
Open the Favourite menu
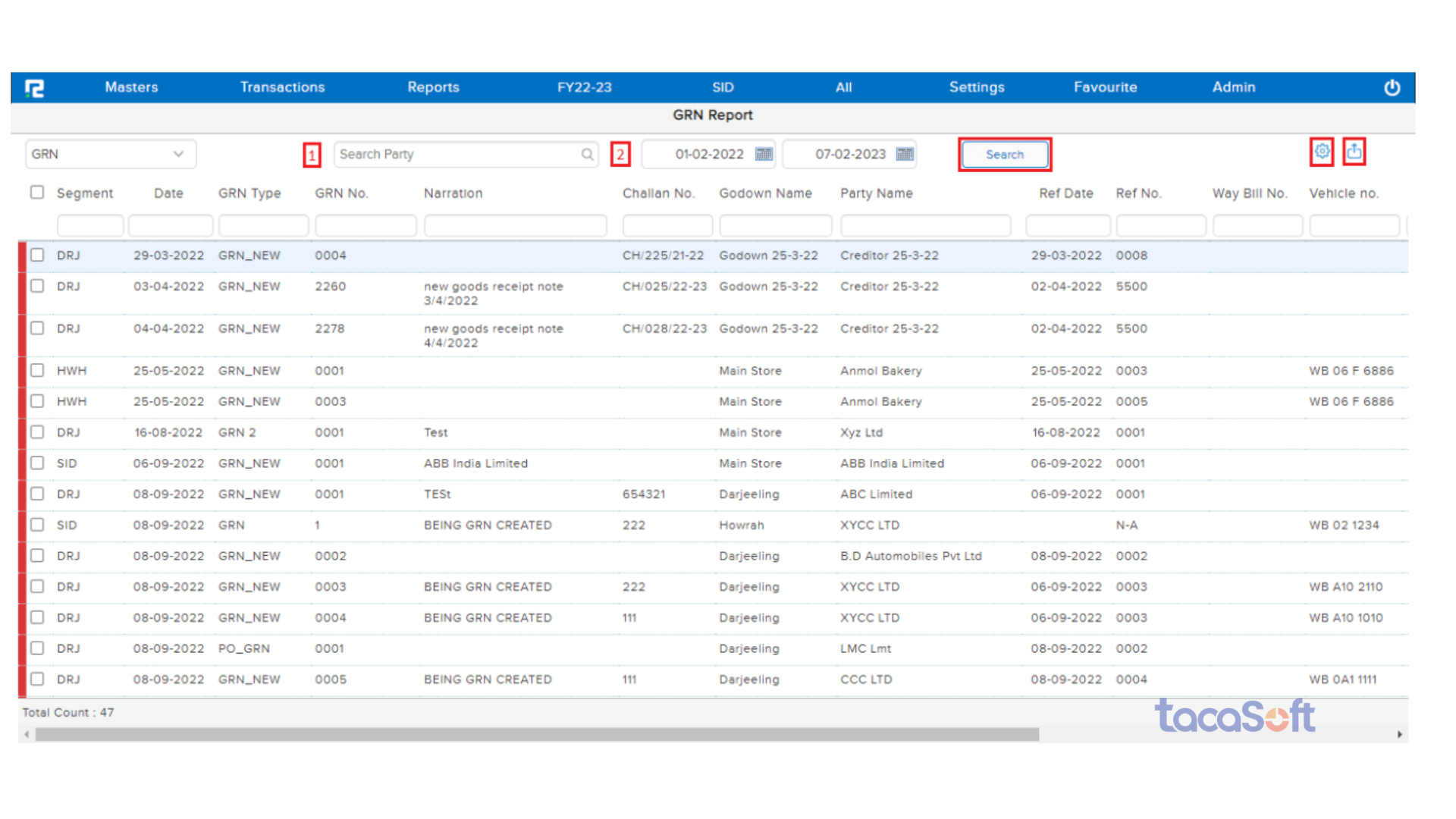pos(1105,87)
